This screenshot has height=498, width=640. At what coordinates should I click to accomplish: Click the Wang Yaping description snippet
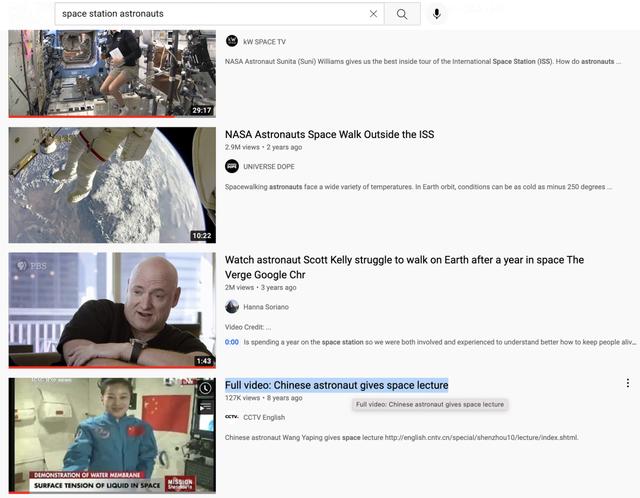click(x=402, y=438)
